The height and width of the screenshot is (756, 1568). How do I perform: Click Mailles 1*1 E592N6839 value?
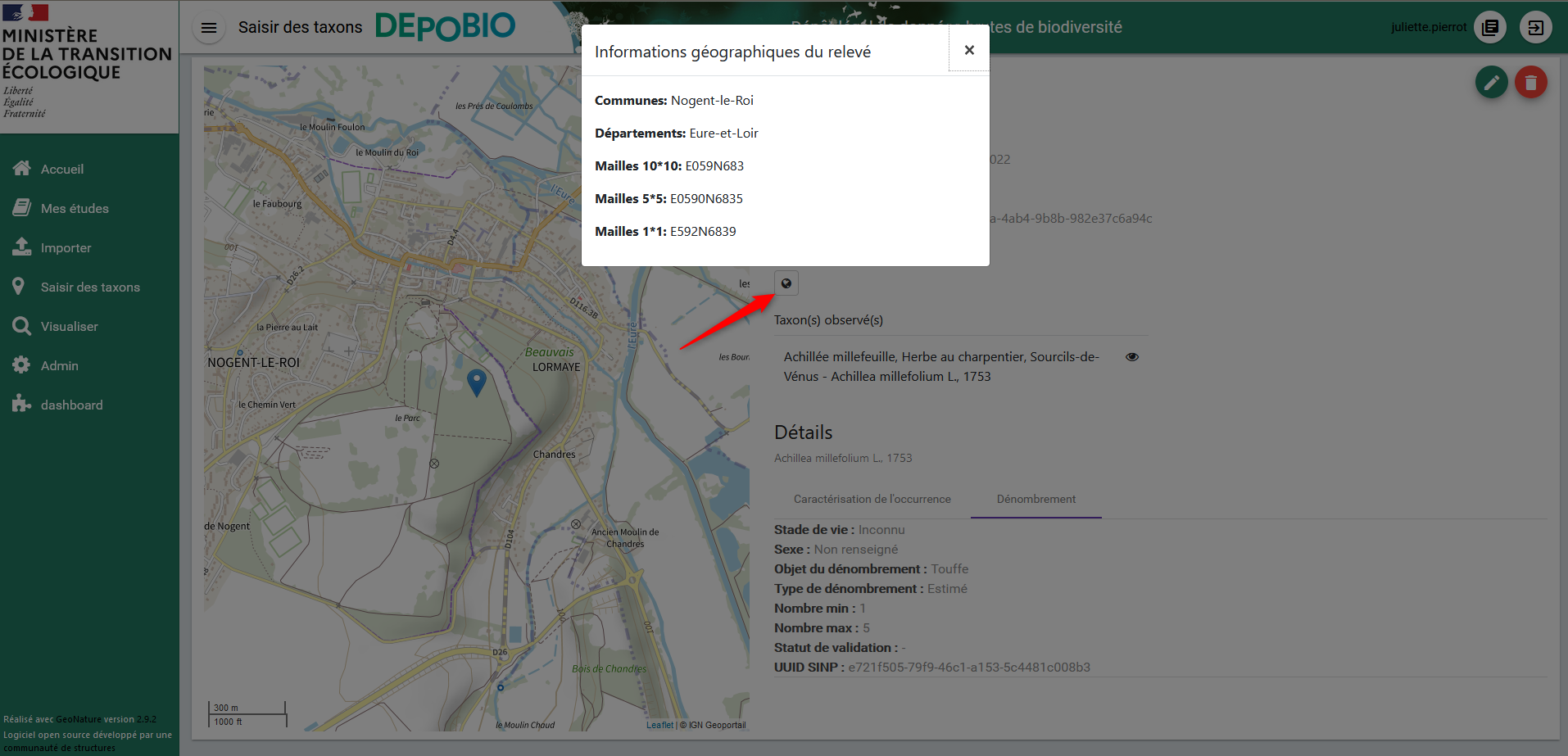tap(703, 232)
